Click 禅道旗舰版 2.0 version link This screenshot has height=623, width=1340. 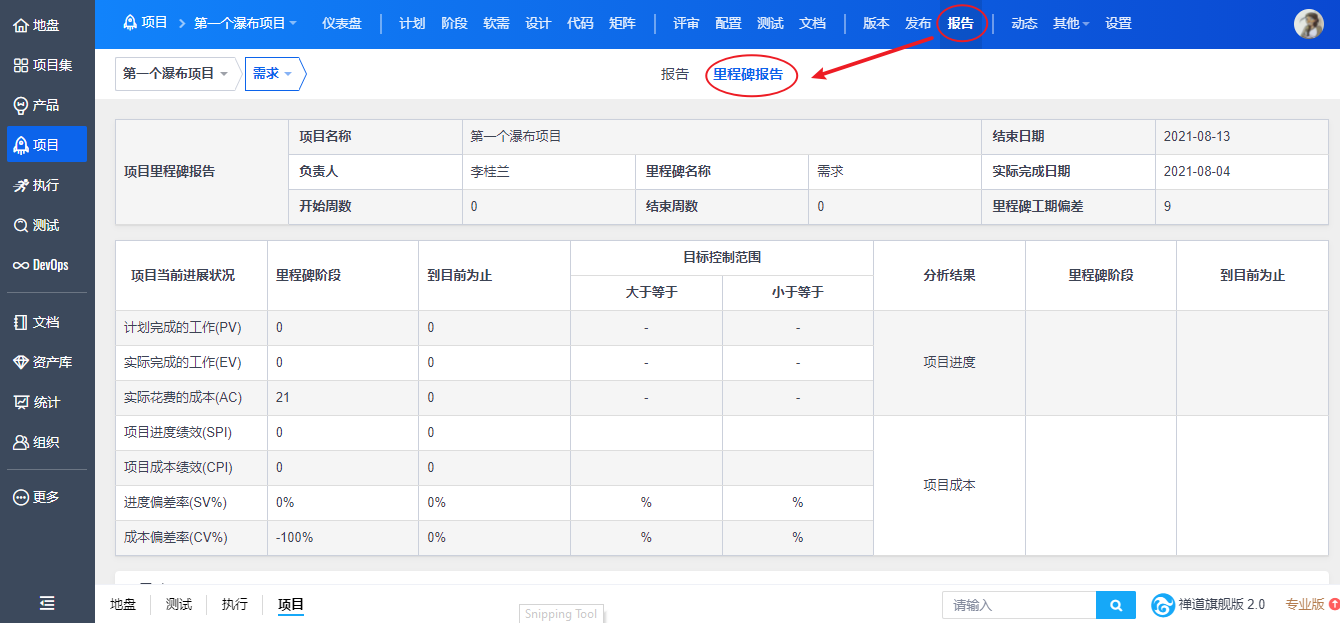pos(1208,605)
